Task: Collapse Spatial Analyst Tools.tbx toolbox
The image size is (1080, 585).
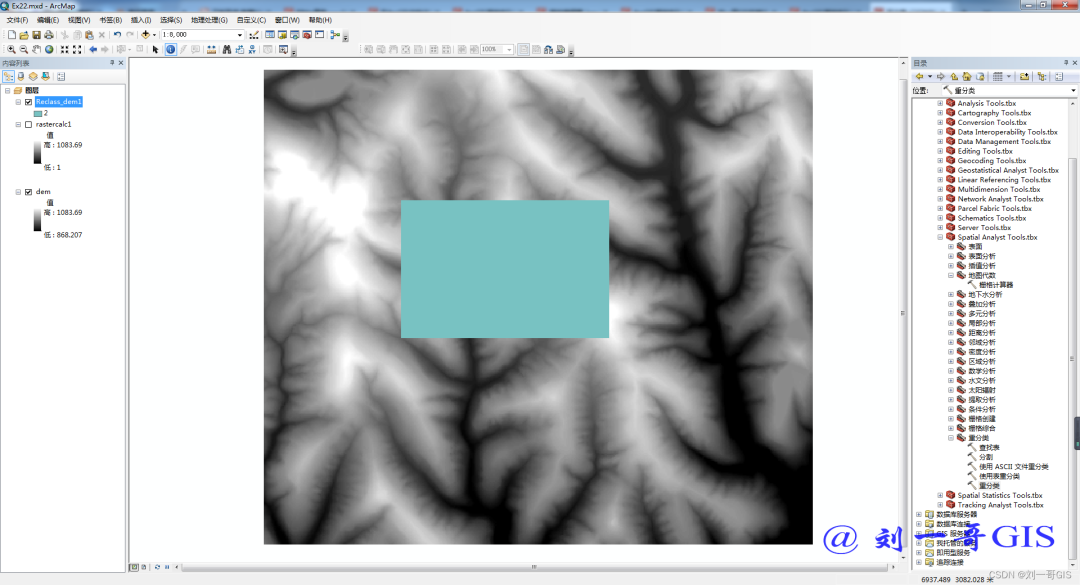Action: tap(940, 237)
